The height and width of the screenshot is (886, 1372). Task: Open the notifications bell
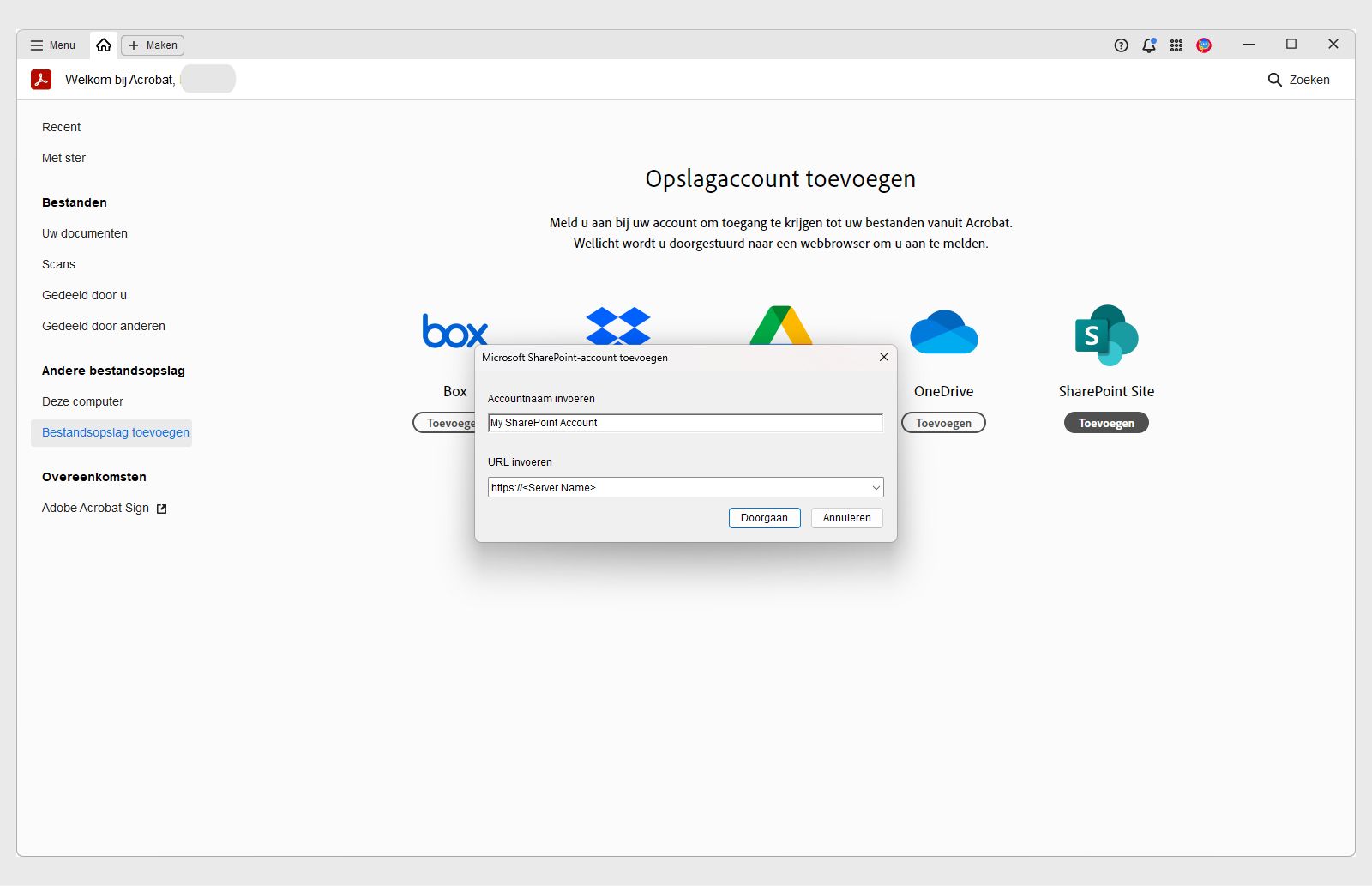click(x=1148, y=45)
